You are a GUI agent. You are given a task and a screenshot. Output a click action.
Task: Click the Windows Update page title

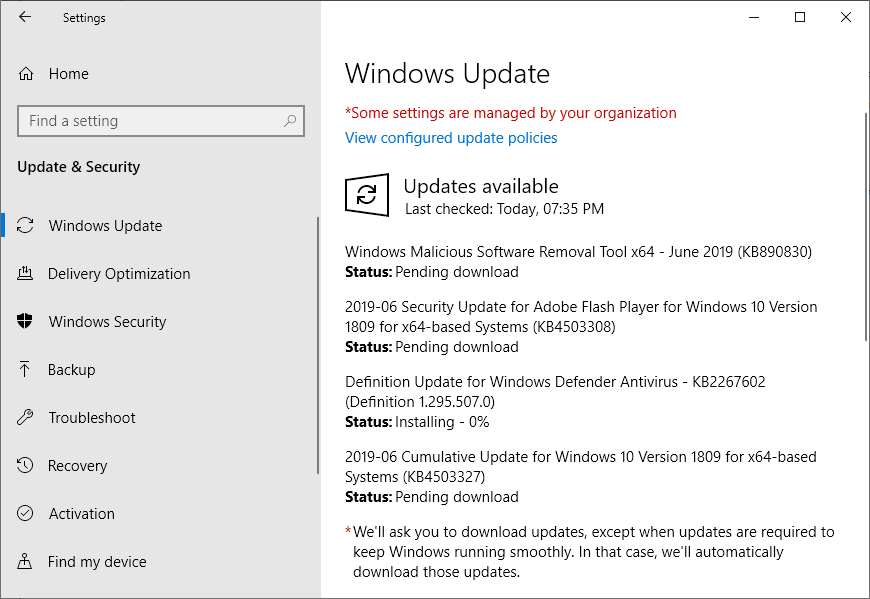tap(447, 74)
